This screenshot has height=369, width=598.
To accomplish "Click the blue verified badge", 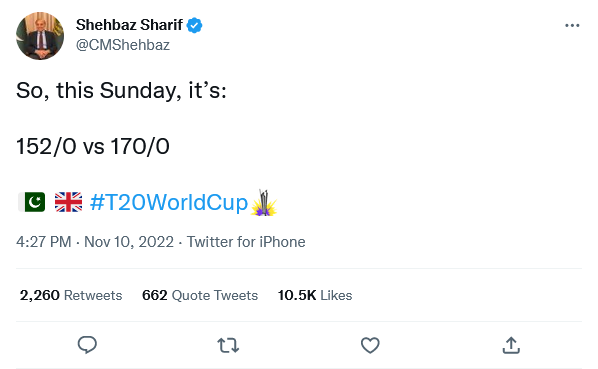I will point(195,26).
